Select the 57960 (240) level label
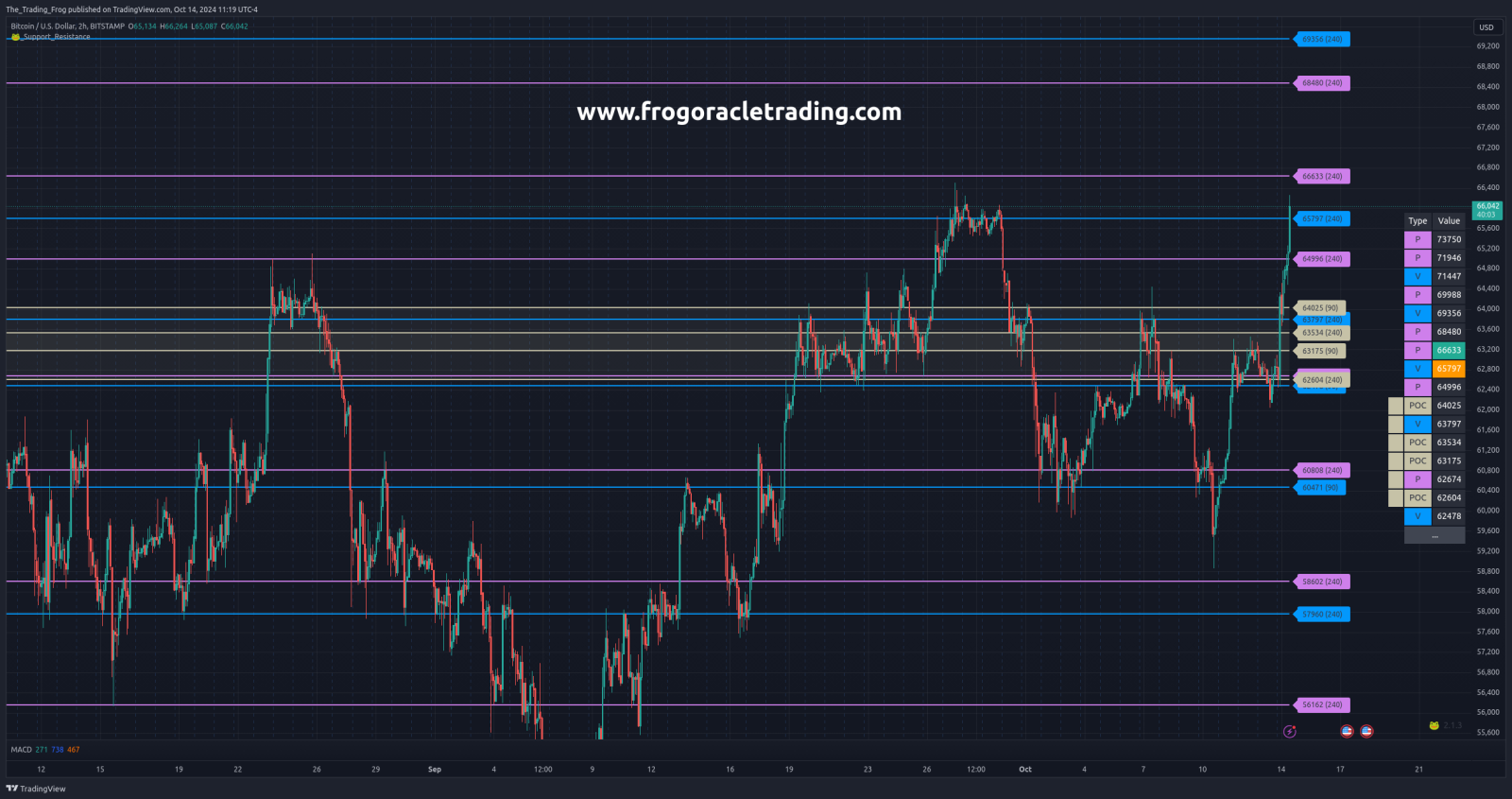 1322,614
